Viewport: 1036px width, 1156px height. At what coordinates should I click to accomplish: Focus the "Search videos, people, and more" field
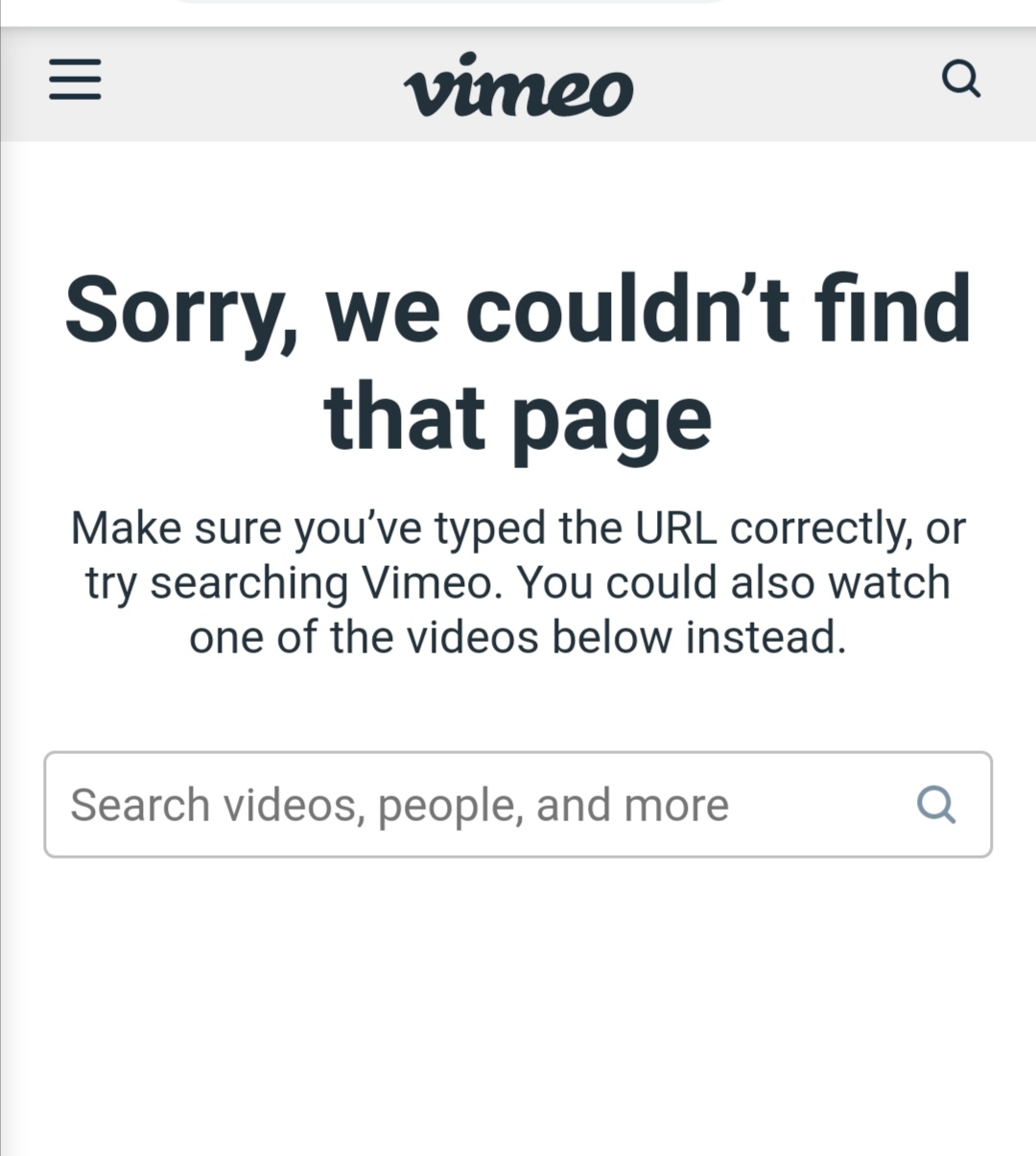point(518,804)
